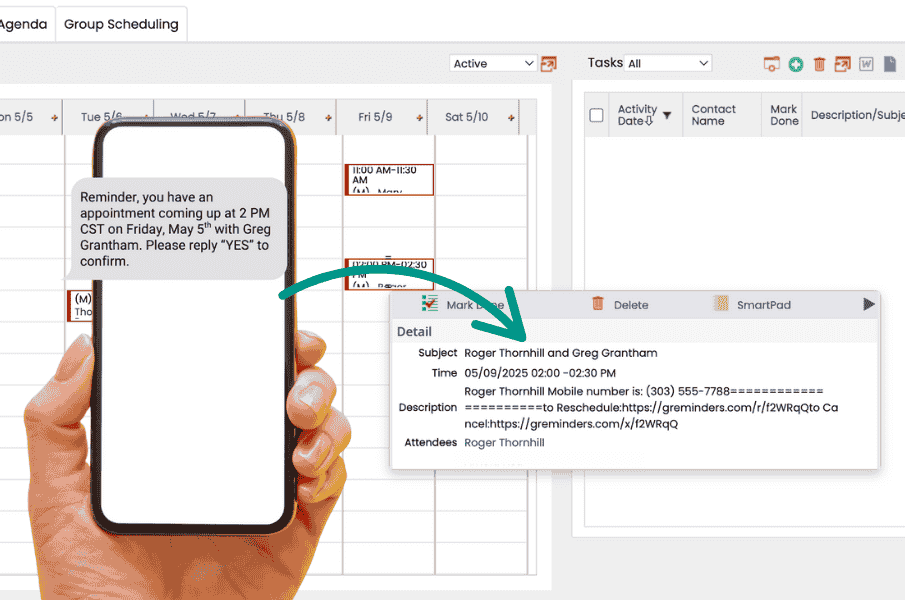
Task: Add an activity on Sat 5/10 plus icon
Action: pyautogui.click(x=512, y=118)
